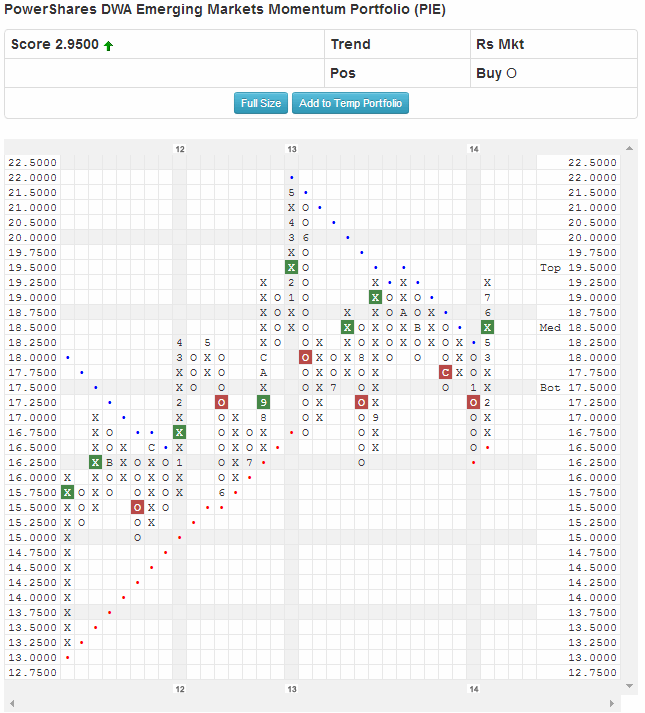The height and width of the screenshot is (713, 645).
Task: Click the red O box at 18.0000 row
Action: pos(305,357)
